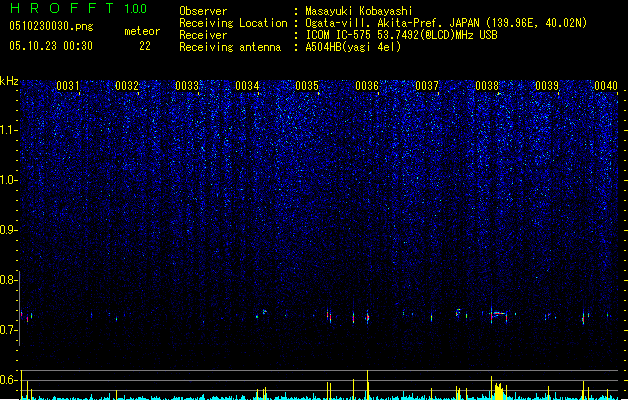Click the tallest yellow intensity spike near 0036
Screen dimensions: 629x400
(x=367, y=385)
